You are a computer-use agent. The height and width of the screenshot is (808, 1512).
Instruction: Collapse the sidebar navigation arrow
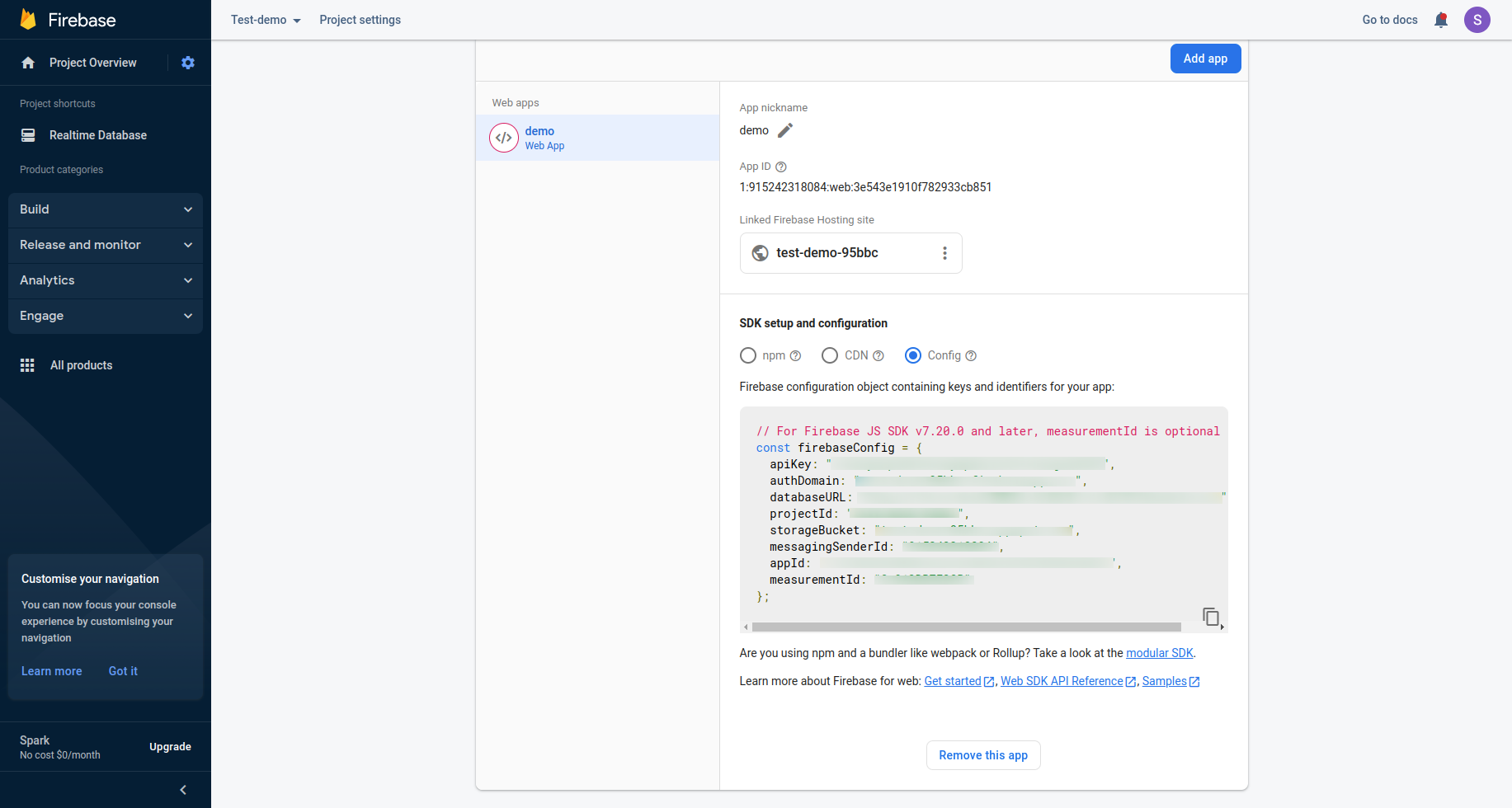click(x=183, y=790)
